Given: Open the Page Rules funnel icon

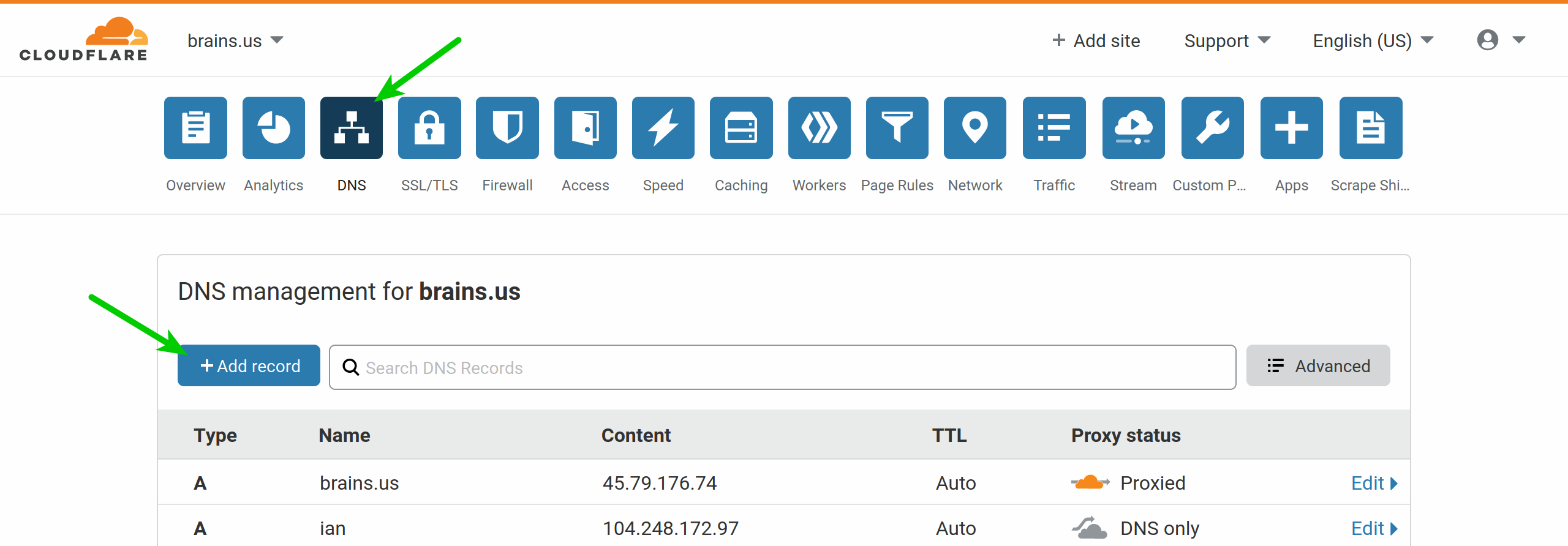Looking at the screenshot, I should (x=897, y=128).
